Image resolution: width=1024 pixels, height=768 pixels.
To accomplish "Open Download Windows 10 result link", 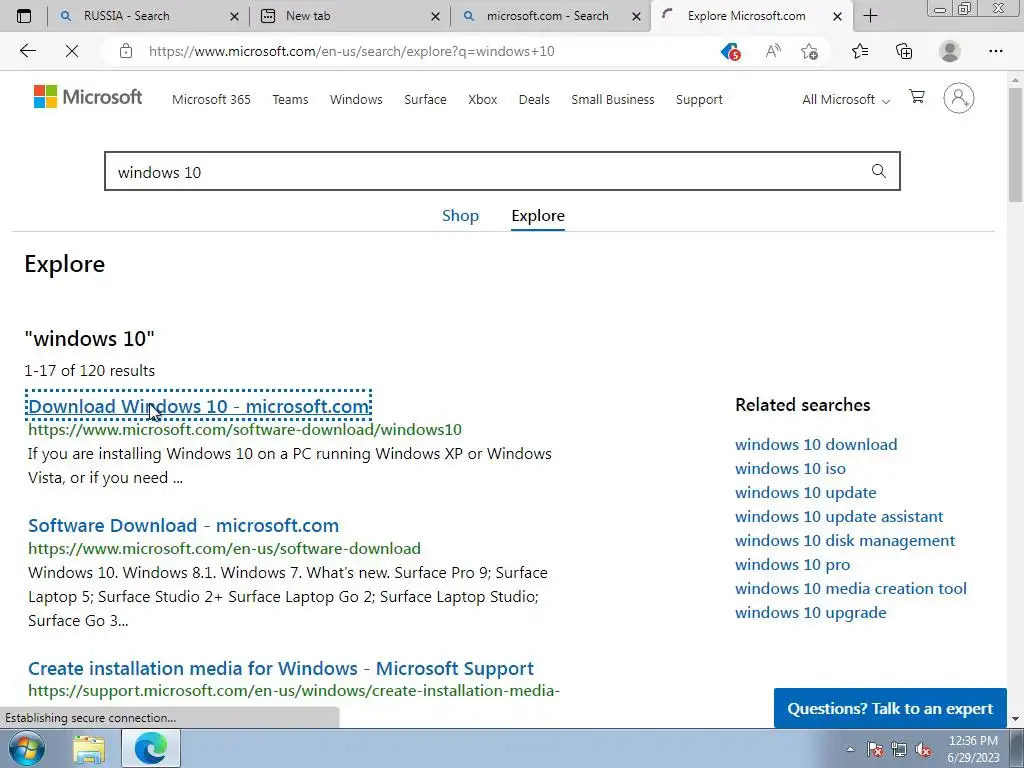I will coord(199,406).
